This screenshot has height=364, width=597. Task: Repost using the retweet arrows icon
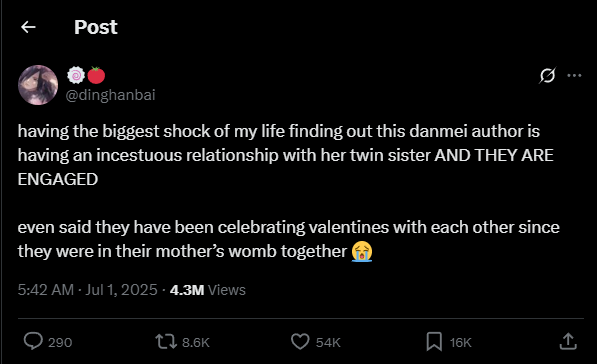click(166, 342)
